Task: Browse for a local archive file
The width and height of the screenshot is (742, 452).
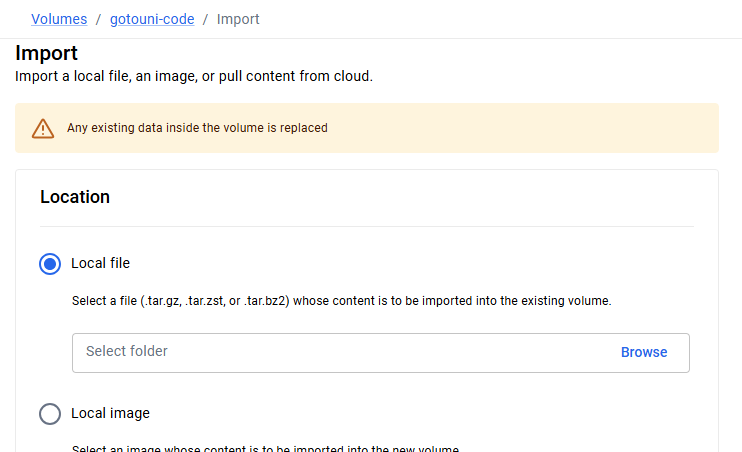Action: (644, 352)
